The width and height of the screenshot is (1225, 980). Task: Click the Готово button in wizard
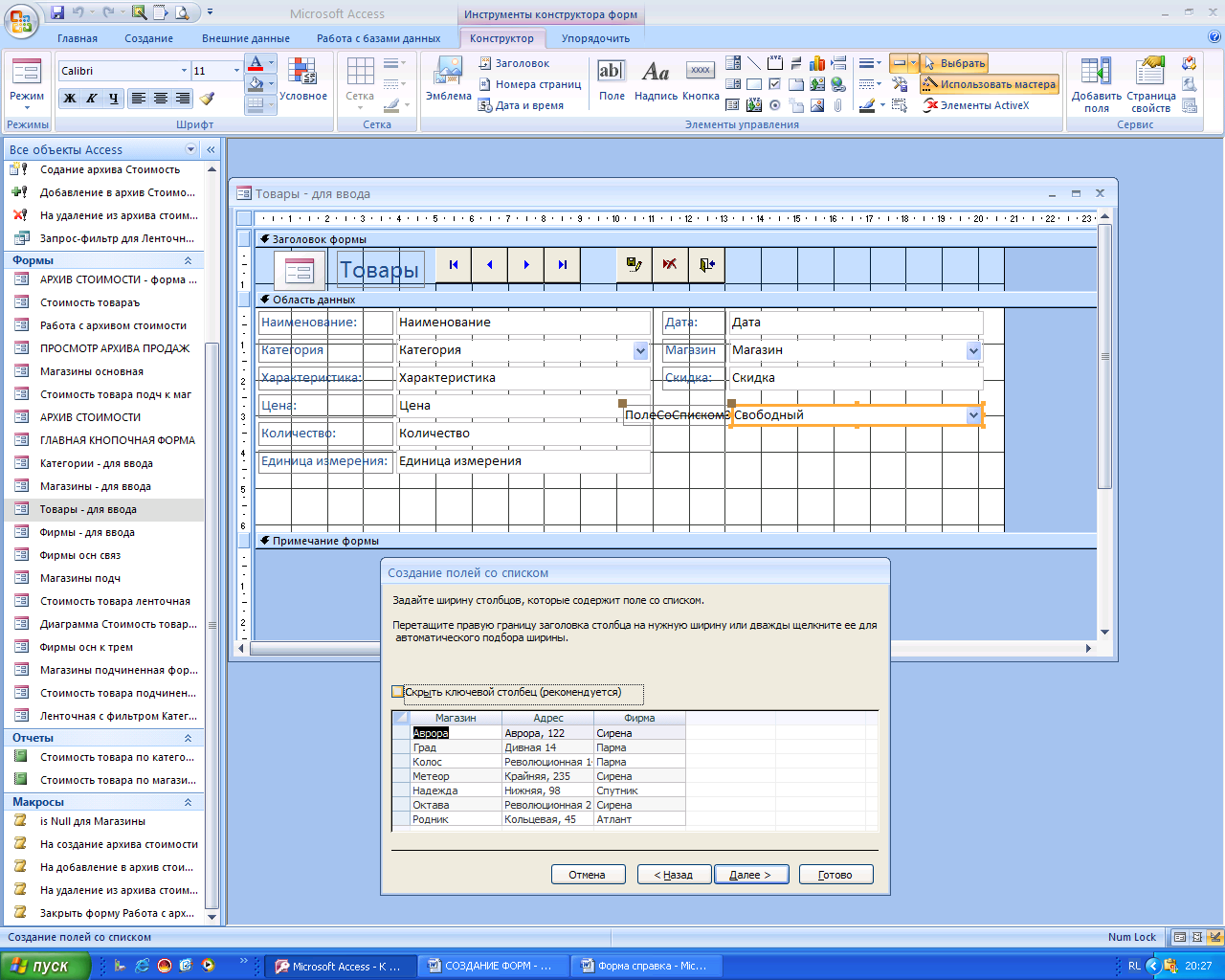(835, 875)
